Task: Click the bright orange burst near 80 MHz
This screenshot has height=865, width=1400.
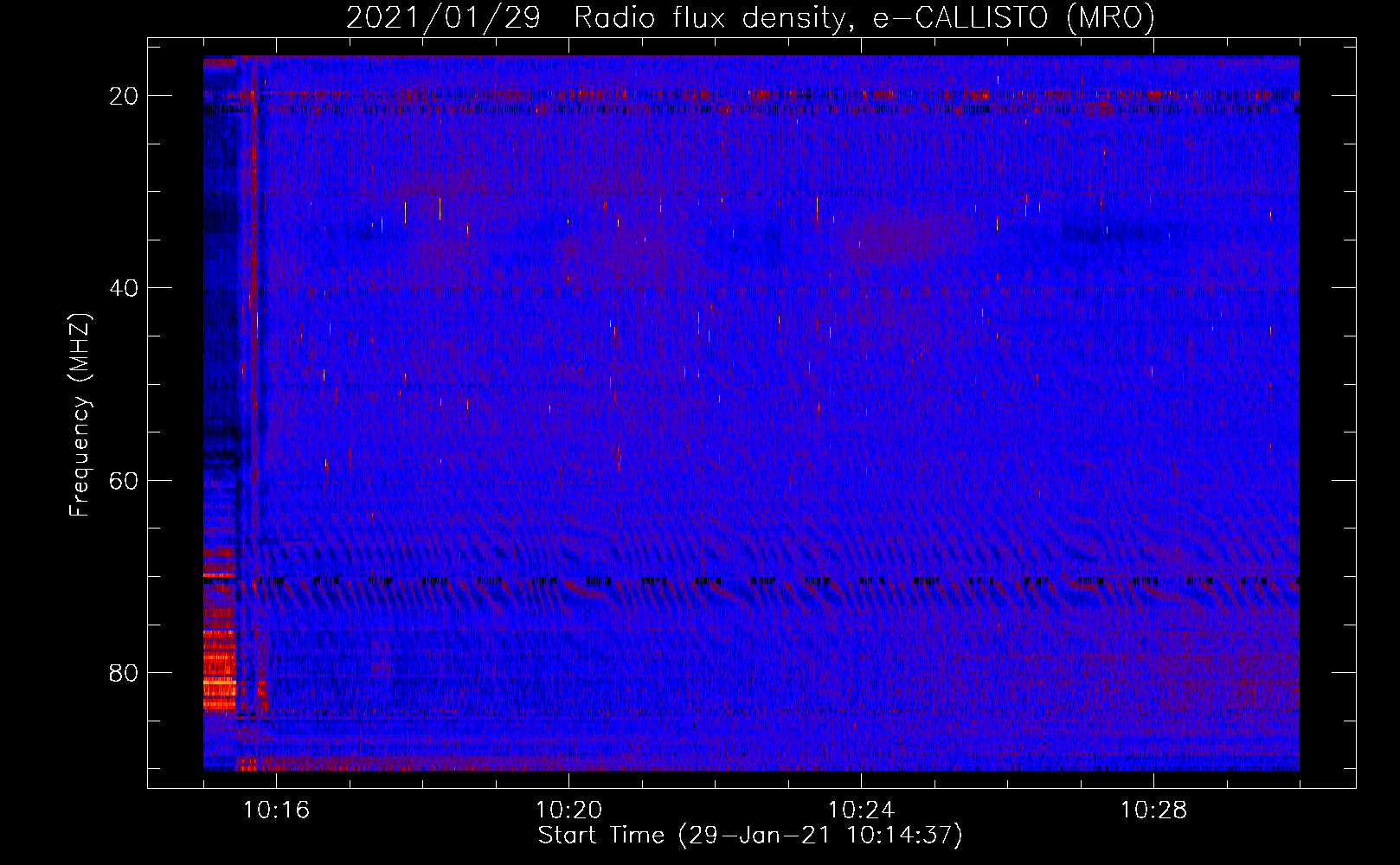Action: point(219,670)
